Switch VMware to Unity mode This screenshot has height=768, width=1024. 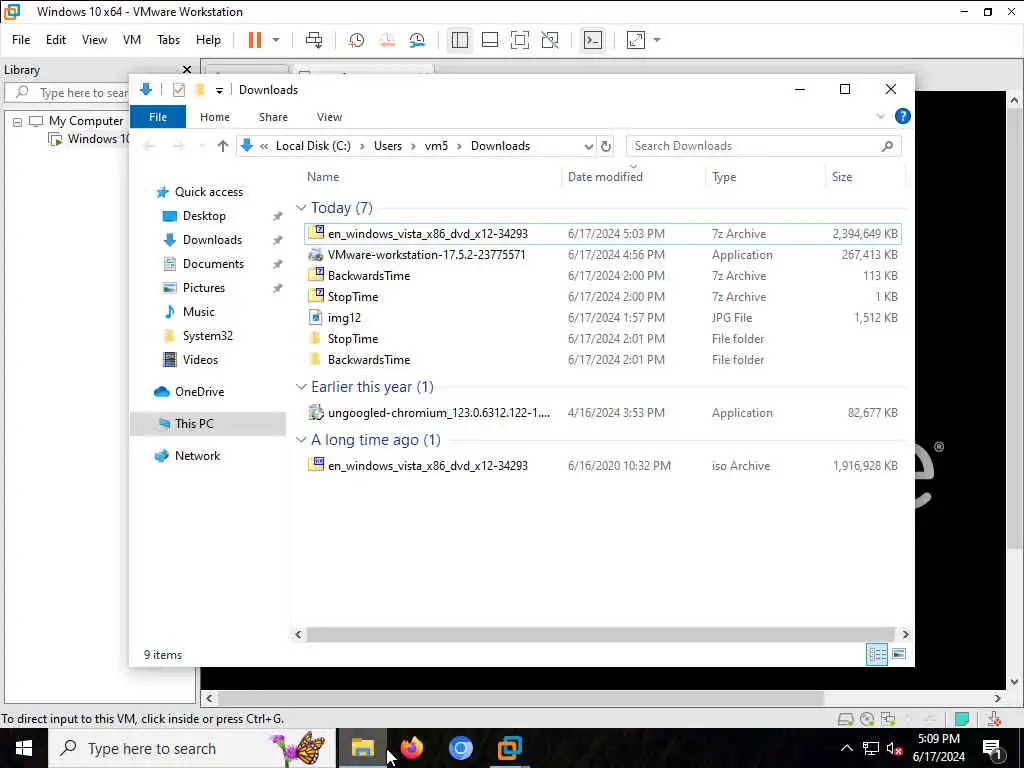point(550,40)
